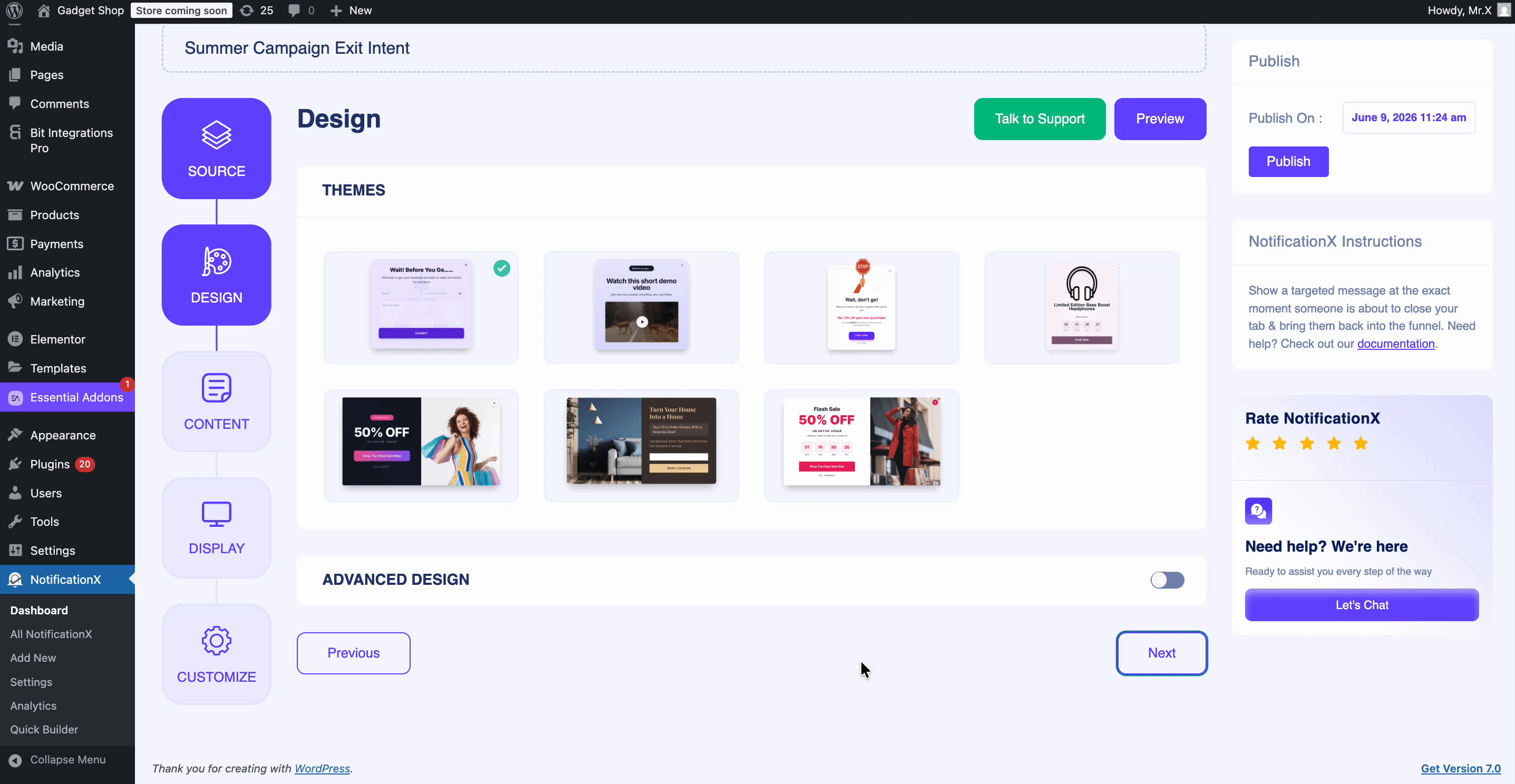Click the Plugins sidebar icon
The image size is (1515, 784).
tap(15, 464)
